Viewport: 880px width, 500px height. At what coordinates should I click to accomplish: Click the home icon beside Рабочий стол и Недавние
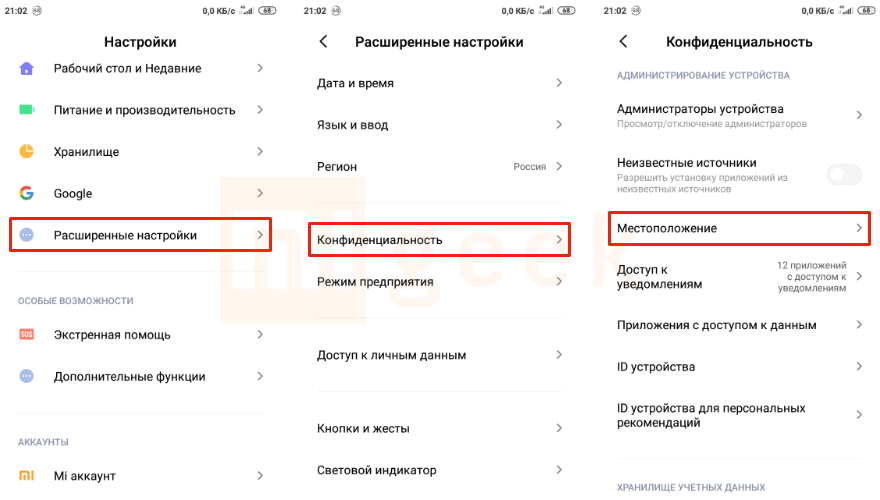tap(27, 68)
